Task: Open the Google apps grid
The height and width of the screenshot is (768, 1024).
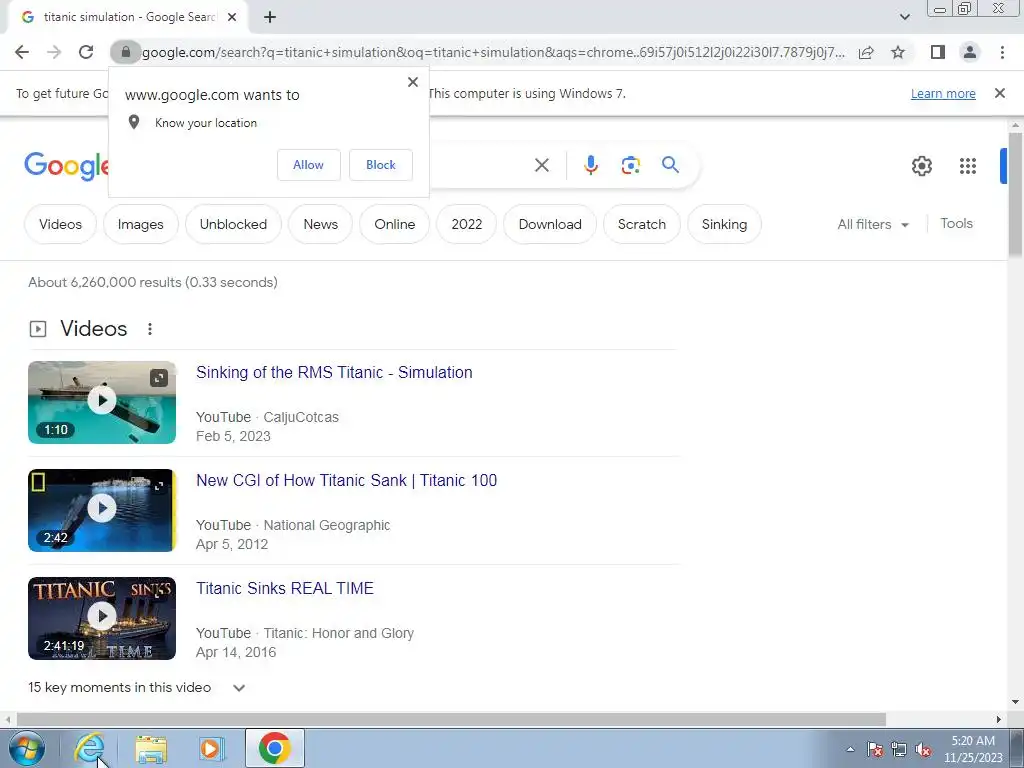Action: click(x=968, y=166)
